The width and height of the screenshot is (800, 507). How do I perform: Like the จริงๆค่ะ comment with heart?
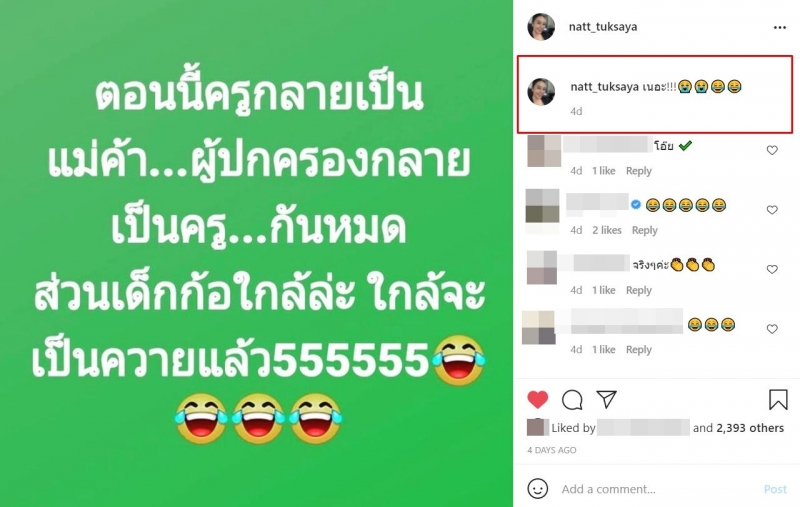[x=772, y=269]
